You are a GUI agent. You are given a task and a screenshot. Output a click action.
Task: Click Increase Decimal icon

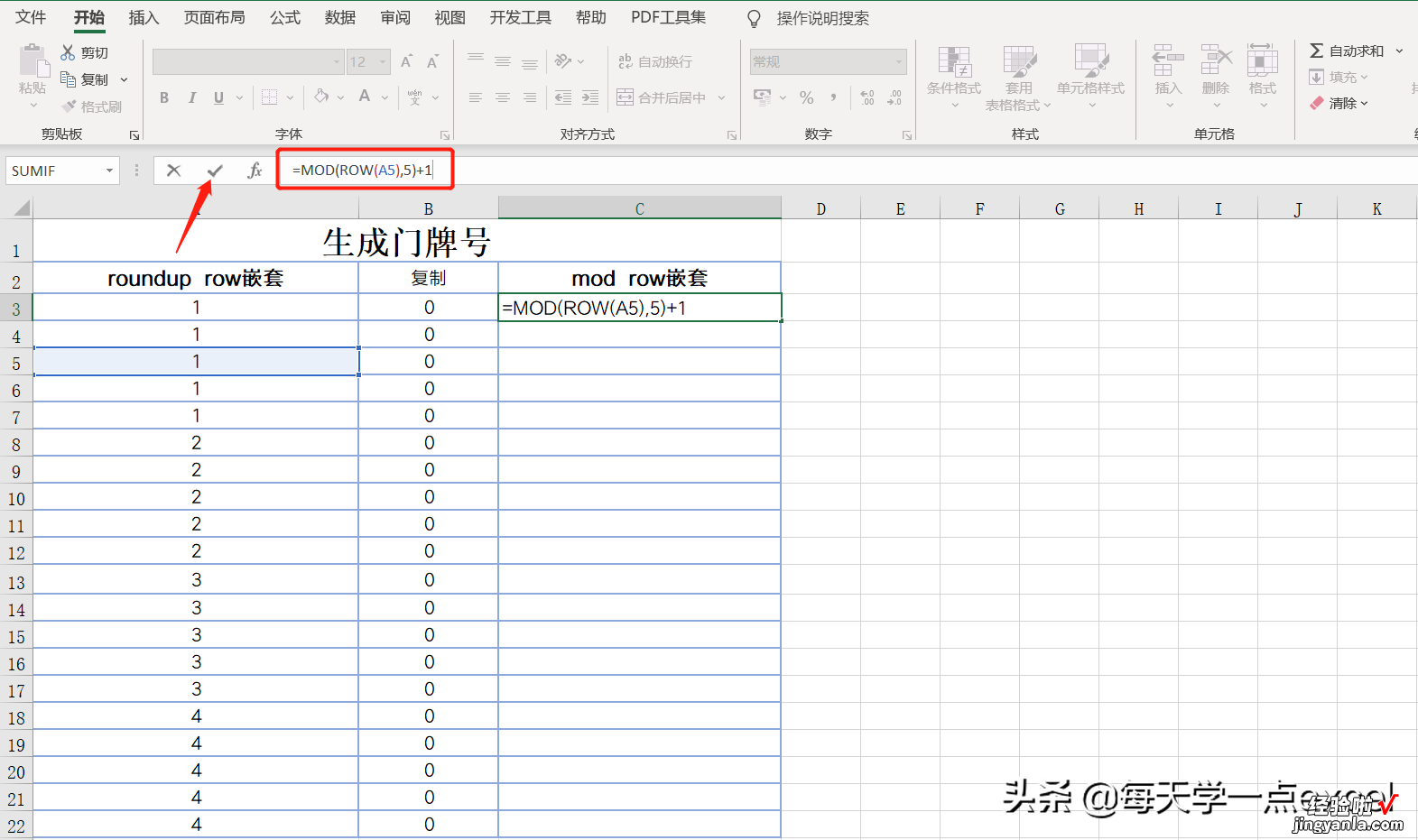coord(867,97)
